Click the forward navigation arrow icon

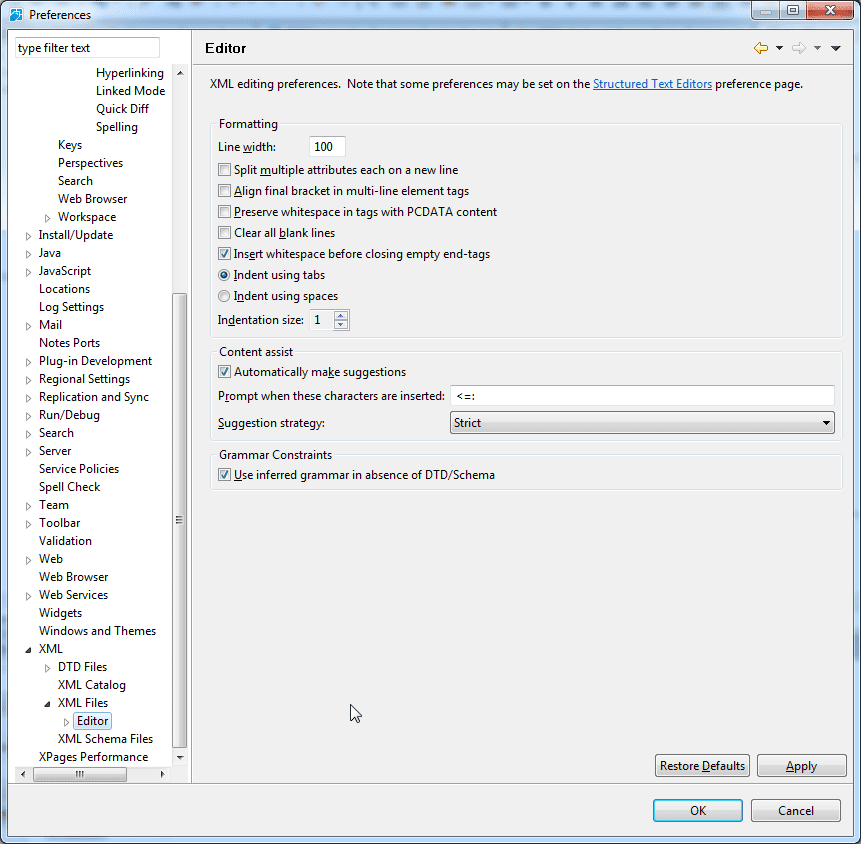pyautogui.click(x=798, y=48)
